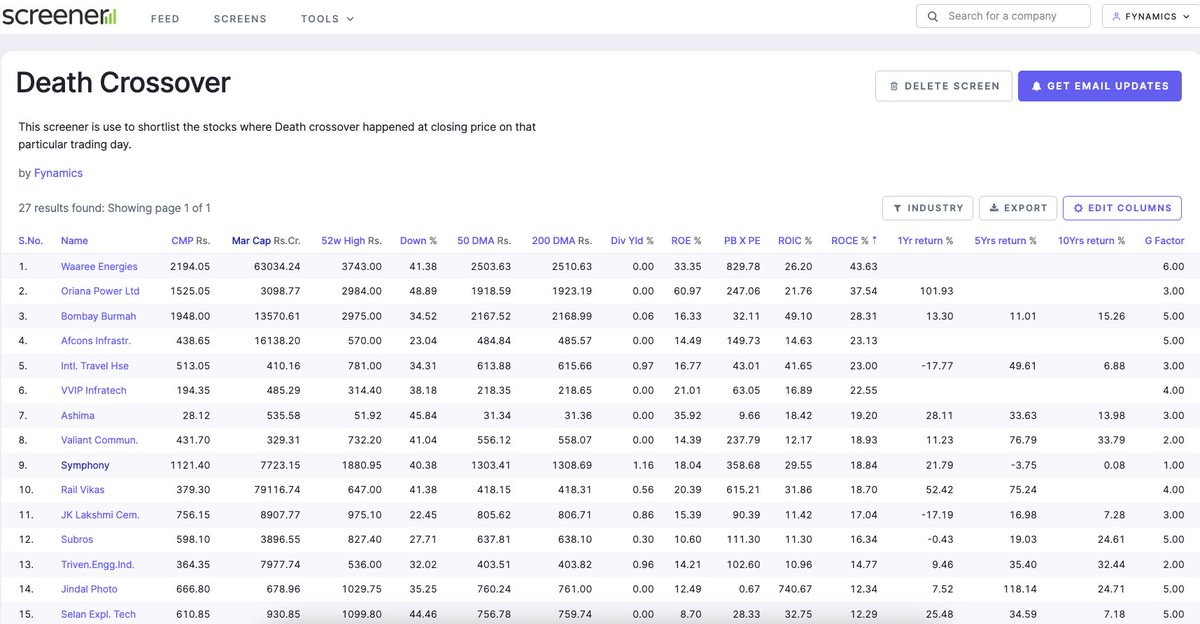Viewport: 1200px width, 624px height.
Task: Expand the TOOLS dropdown menu
Action: [327, 18]
